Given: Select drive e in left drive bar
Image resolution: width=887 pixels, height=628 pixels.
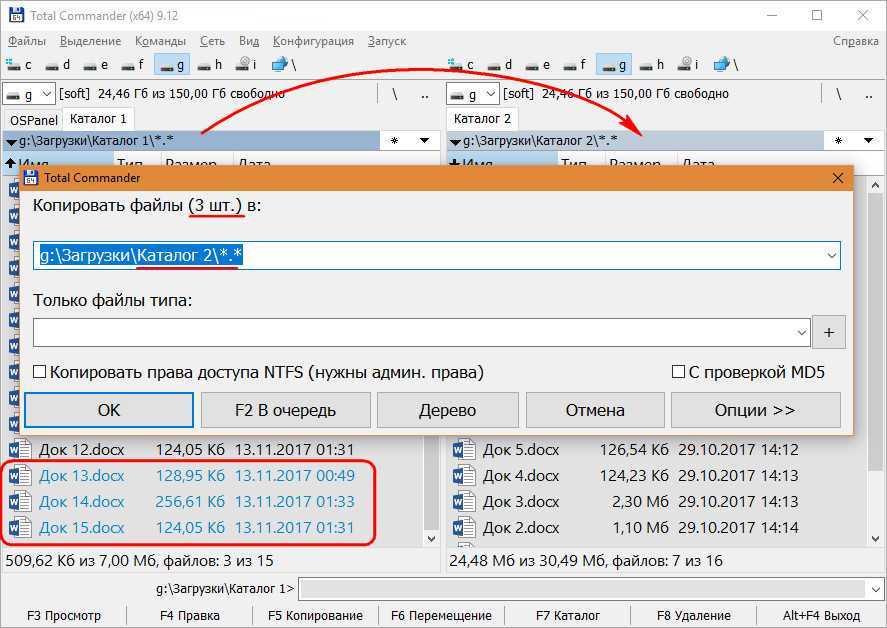Looking at the screenshot, I should point(93,65).
